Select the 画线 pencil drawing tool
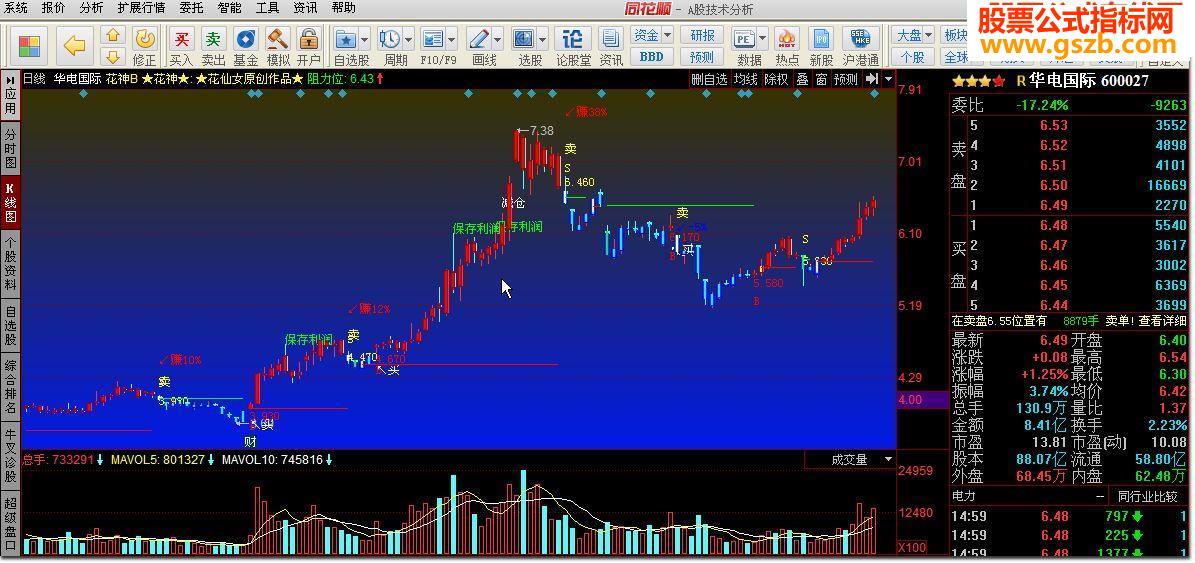Image resolution: width=1195 pixels, height=563 pixels. [479, 39]
